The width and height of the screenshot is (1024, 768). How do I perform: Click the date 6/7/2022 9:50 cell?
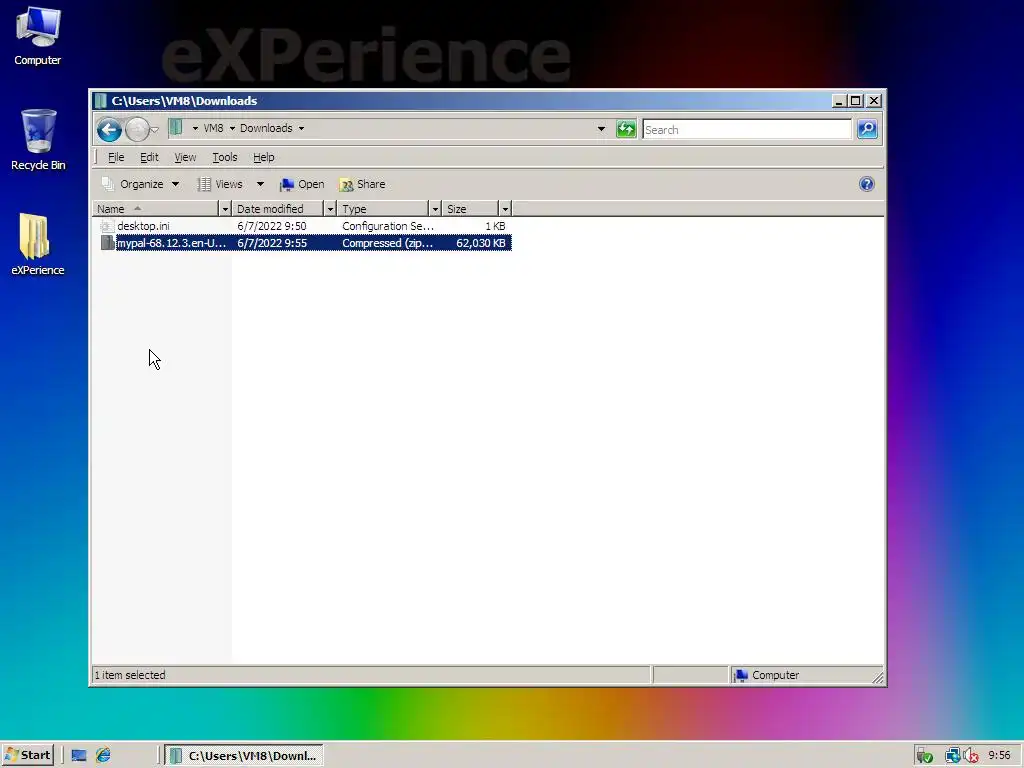[272, 226]
